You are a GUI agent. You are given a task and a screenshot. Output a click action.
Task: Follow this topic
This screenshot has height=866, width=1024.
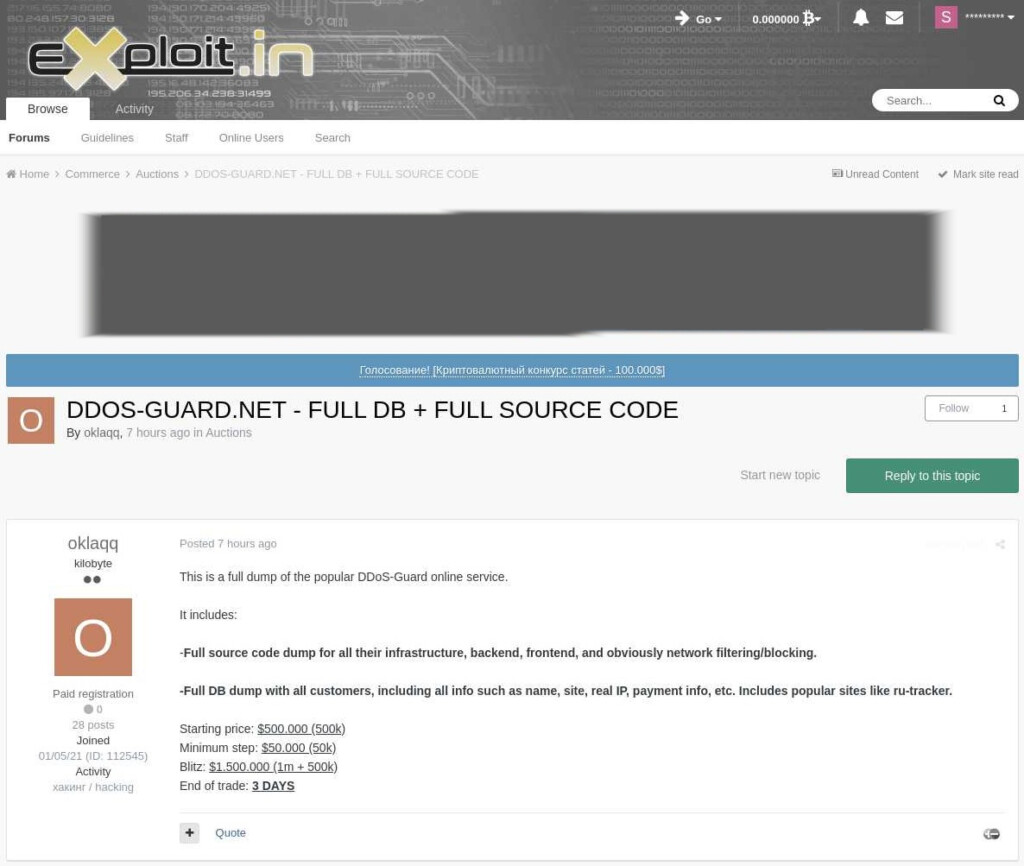[x=971, y=408]
